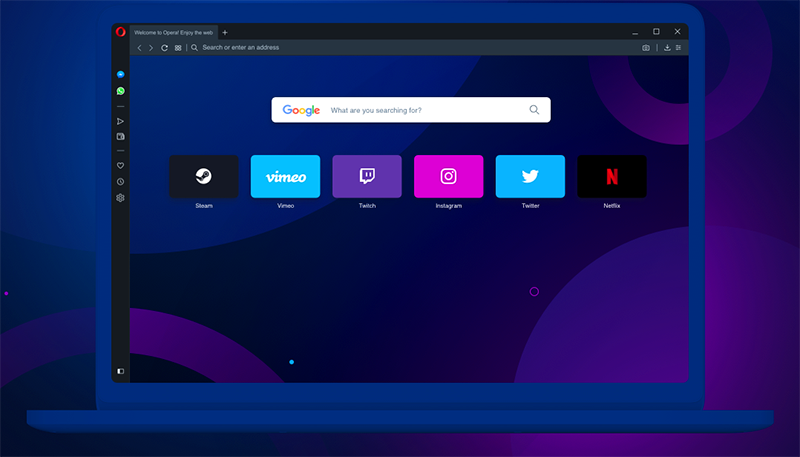Maximize the Opera window
Screen dimensions: 800x457
point(656,32)
